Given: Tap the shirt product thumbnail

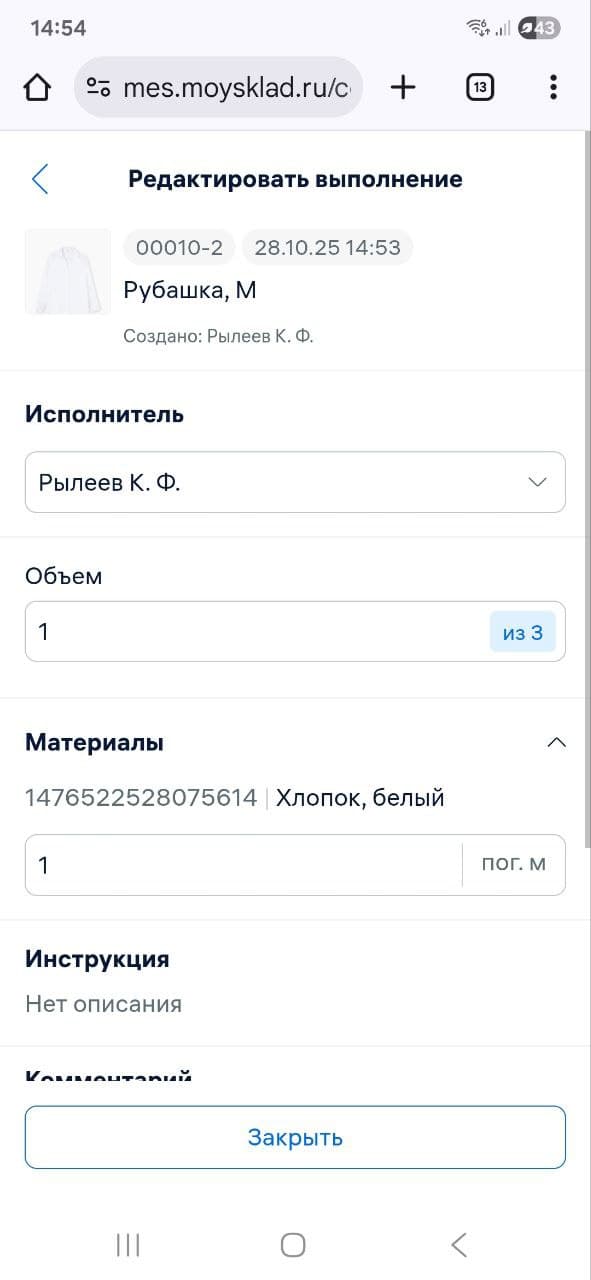Looking at the screenshot, I should 67,271.
